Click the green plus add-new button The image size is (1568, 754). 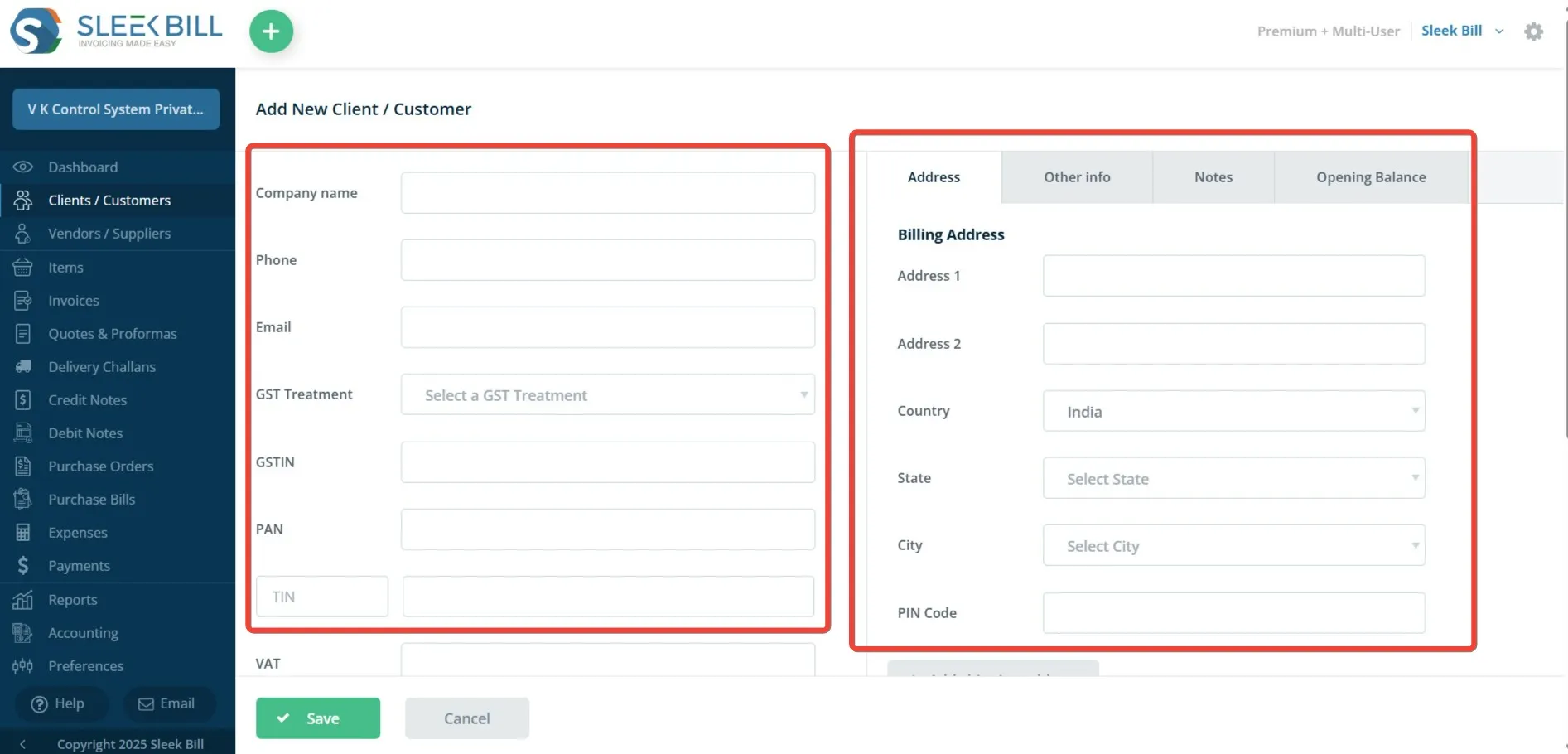coord(271,31)
